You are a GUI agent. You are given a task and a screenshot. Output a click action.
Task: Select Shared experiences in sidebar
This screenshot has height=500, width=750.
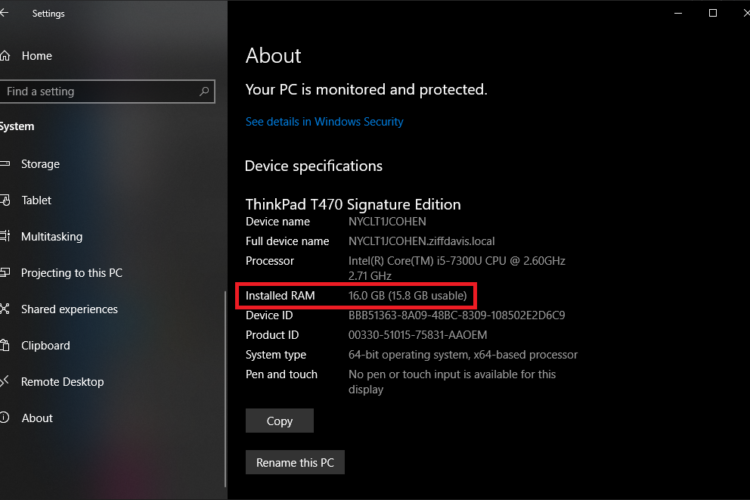click(69, 309)
